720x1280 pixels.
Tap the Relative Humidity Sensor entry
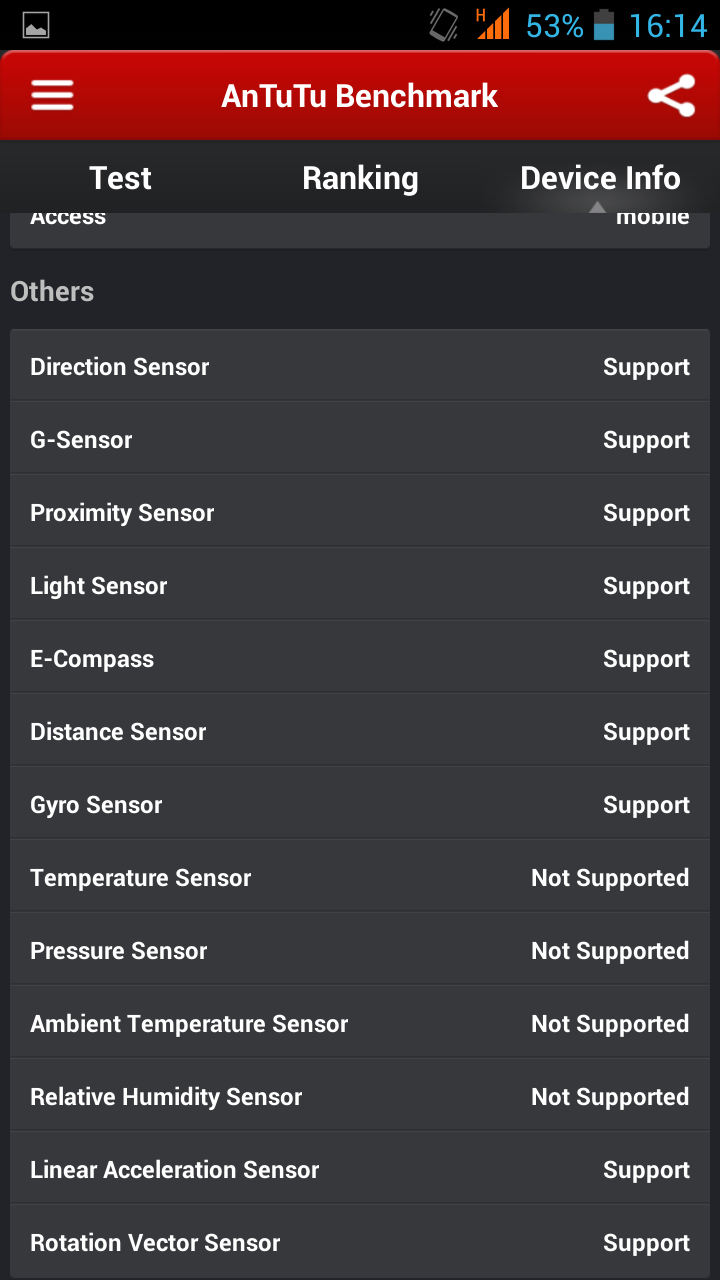click(x=360, y=1096)
